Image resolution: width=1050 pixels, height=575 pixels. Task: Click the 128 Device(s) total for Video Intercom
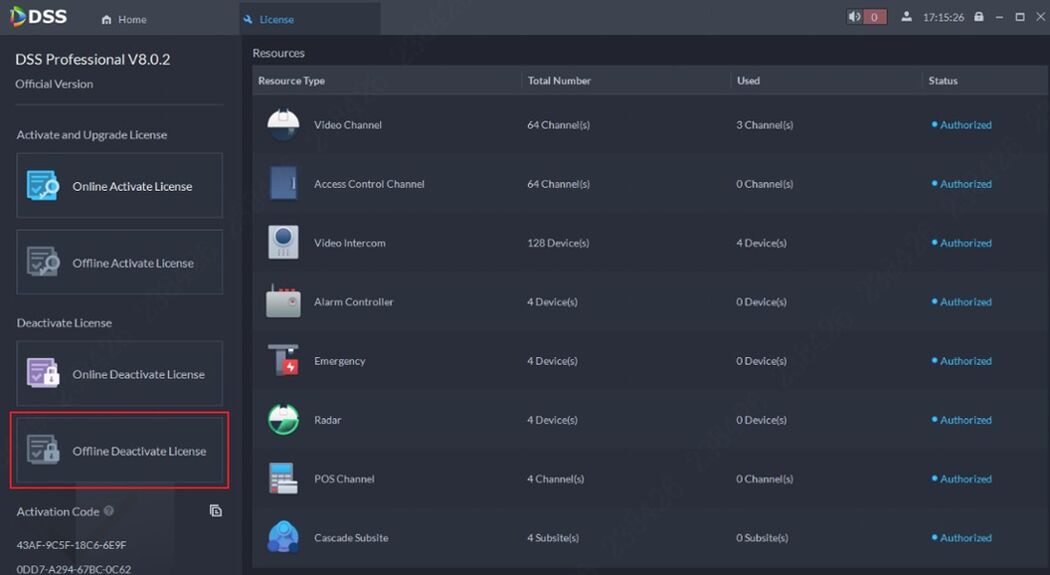(x=558, y=242)
